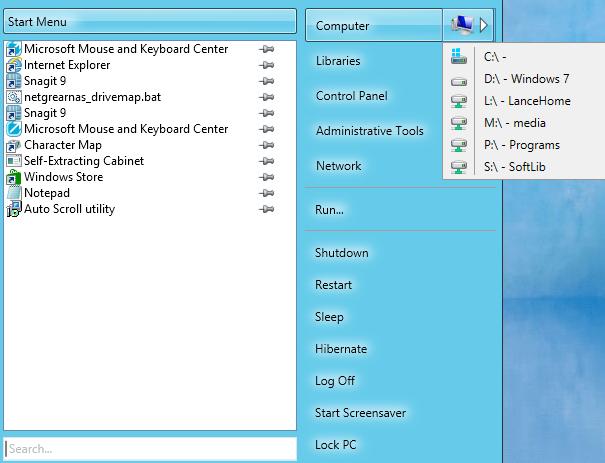Open Control Panel from the right pane
The width and height of the screenshot is (605, 463).
[351, 96]
